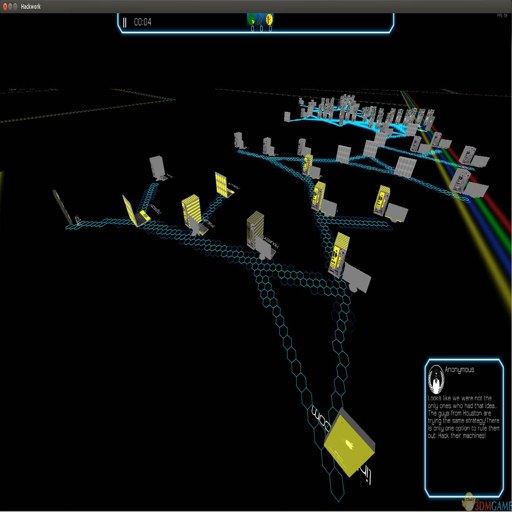Select the unhacked gray laptop node

(157, 168)
